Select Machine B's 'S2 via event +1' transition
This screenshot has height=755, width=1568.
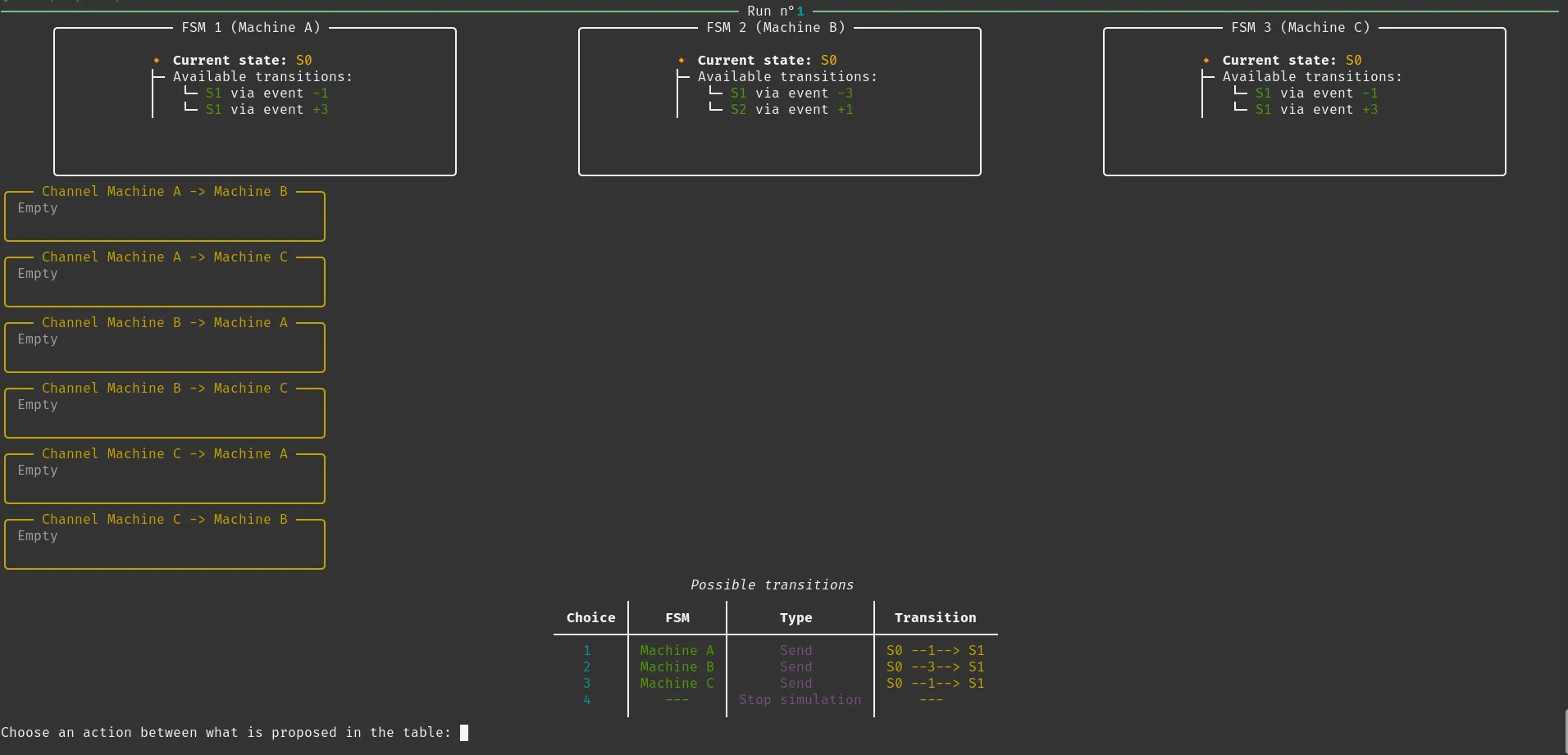(x=791, y=110)
